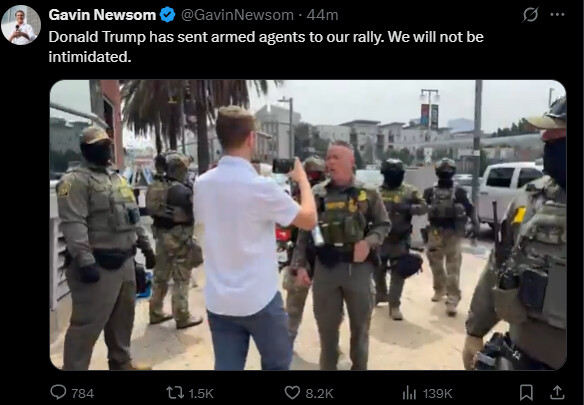584x405 pixels.
Task: Like the post with the heart icon
Action: [292, 393]
